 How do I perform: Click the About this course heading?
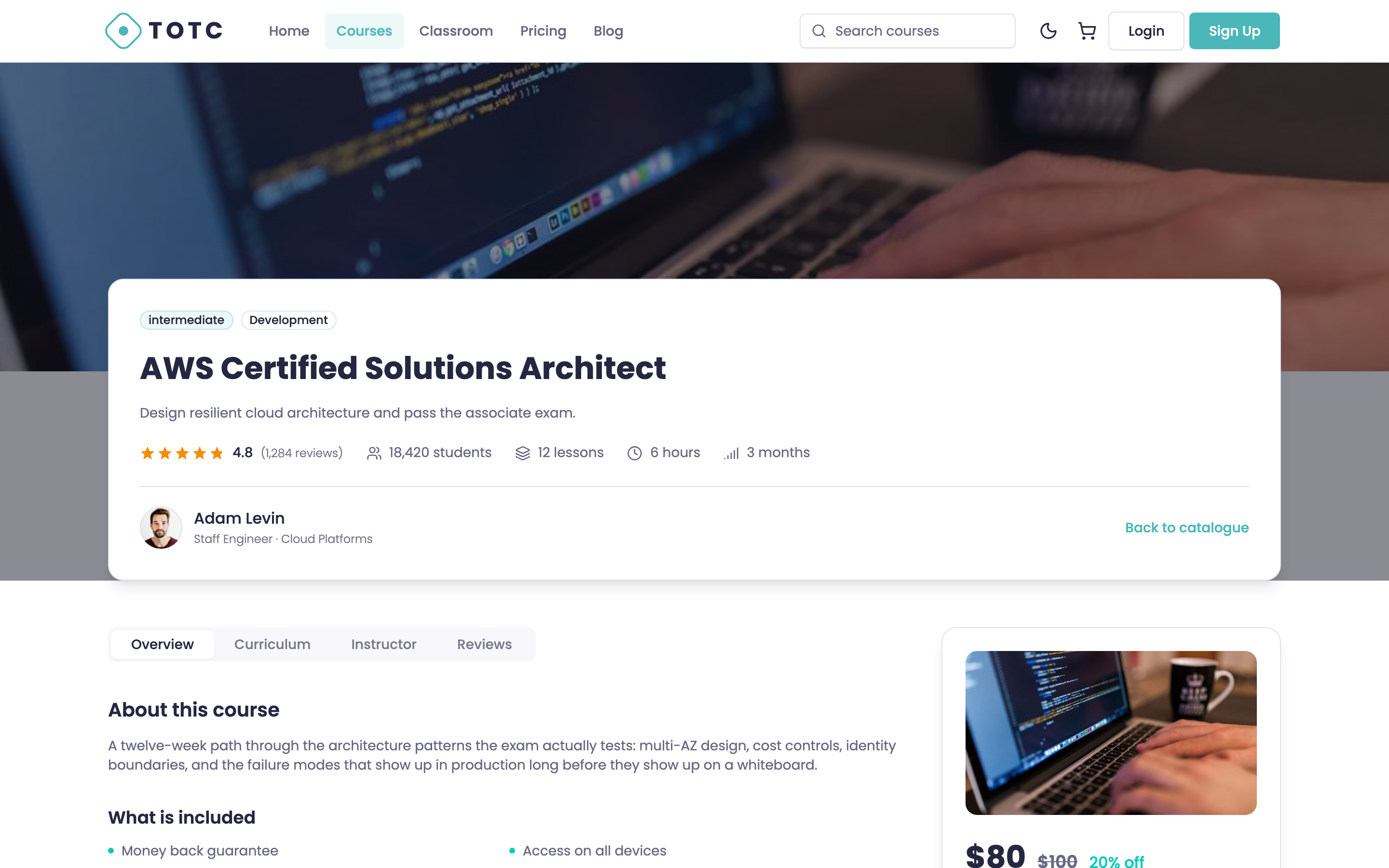point(194,710)
